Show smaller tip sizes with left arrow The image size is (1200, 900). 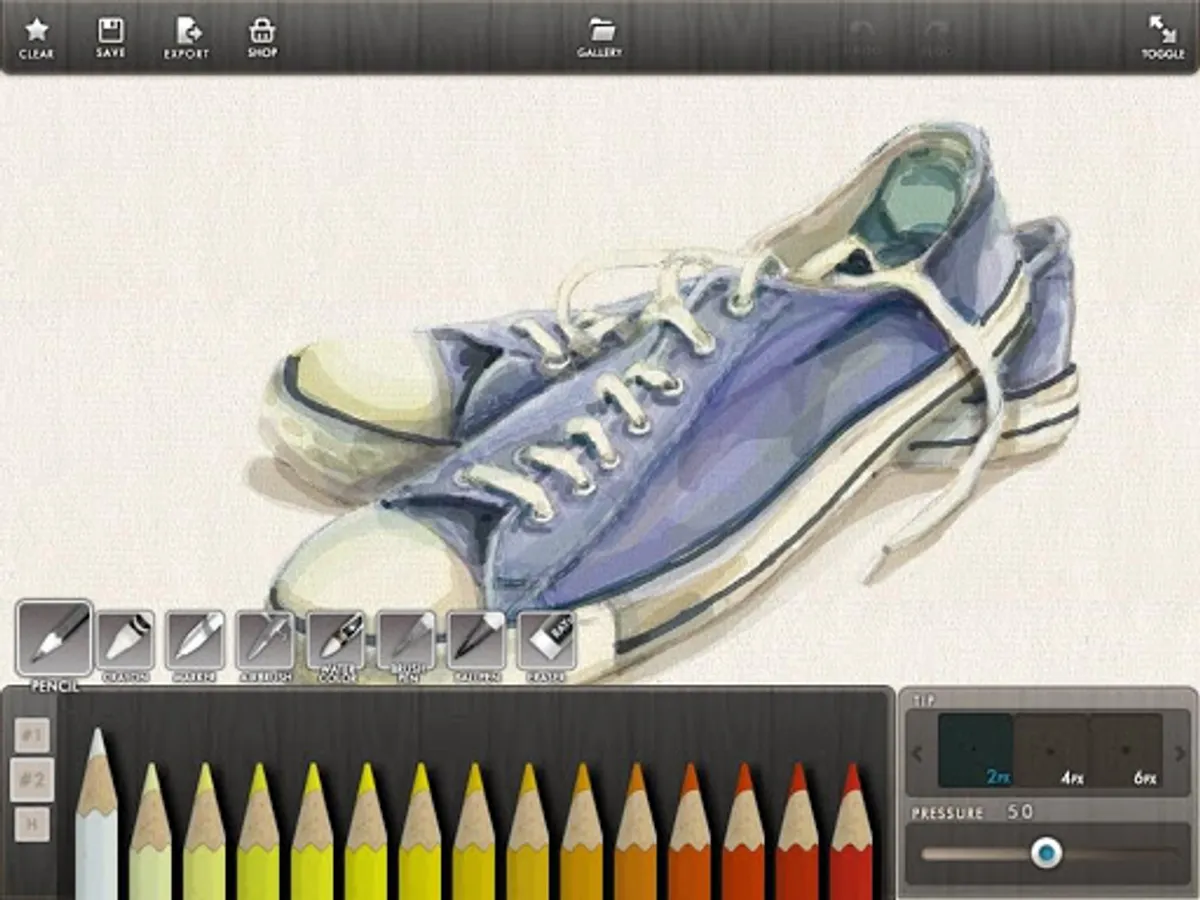[x=919, y=753]
